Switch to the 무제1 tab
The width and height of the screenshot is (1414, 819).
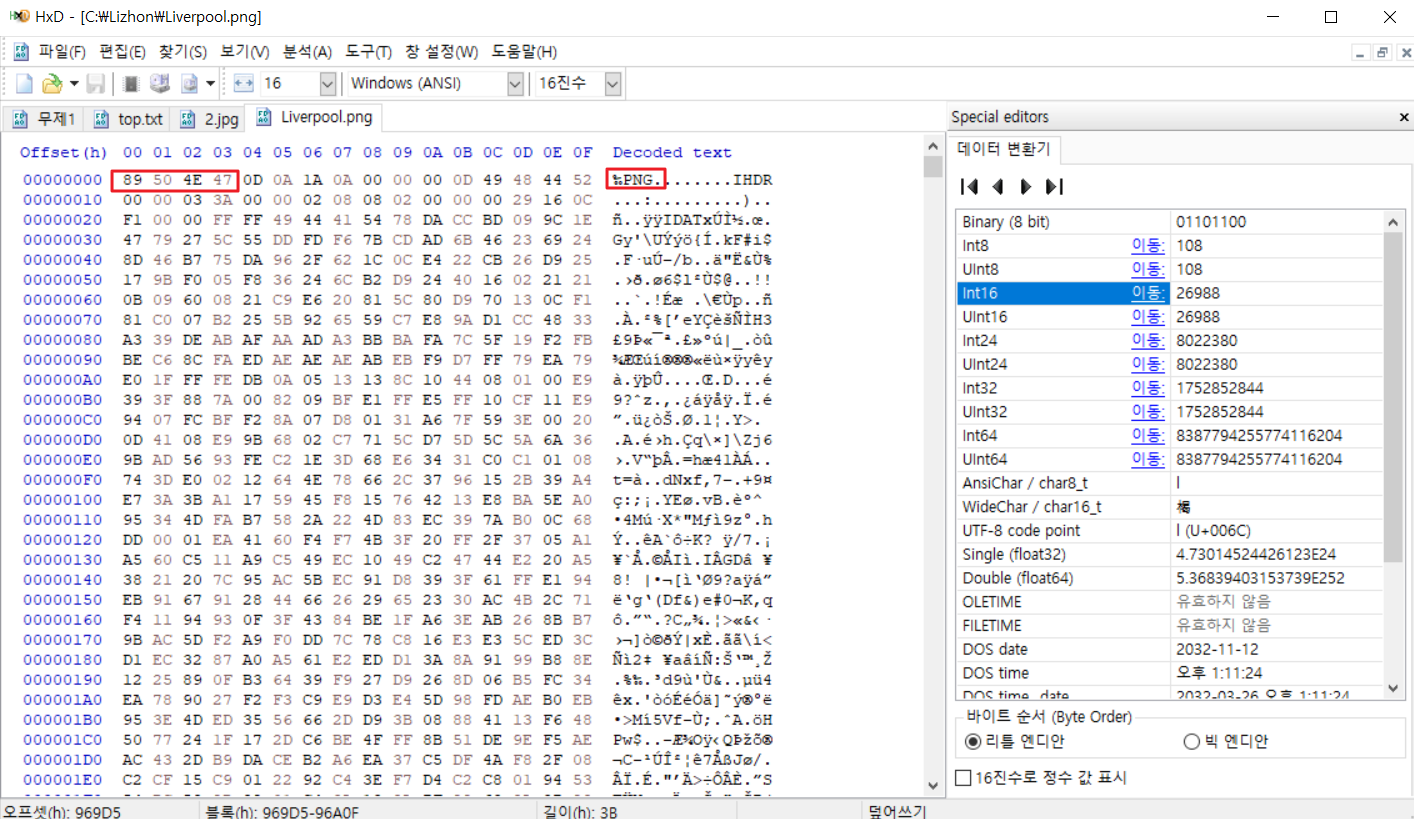[x=44, y=119]
